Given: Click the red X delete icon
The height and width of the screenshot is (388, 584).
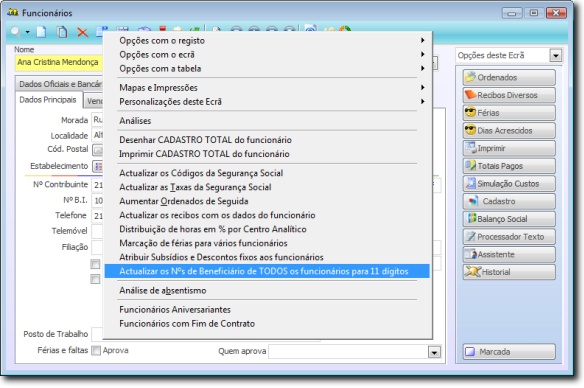Looking at the screenshot, I should 82,32.
